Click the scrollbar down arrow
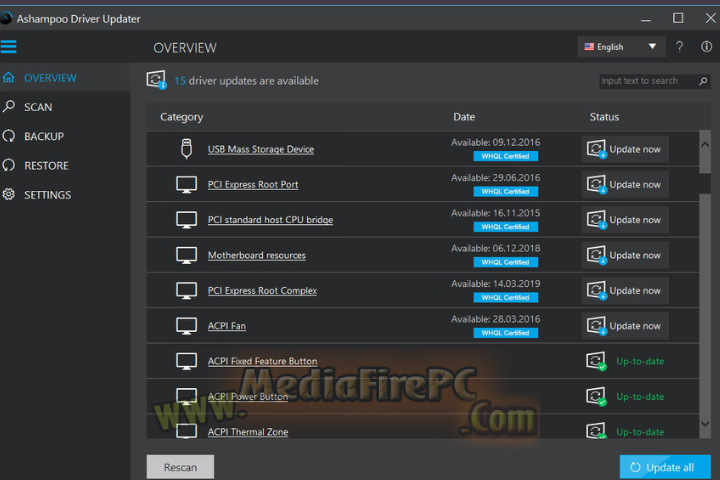 (705, 424)
